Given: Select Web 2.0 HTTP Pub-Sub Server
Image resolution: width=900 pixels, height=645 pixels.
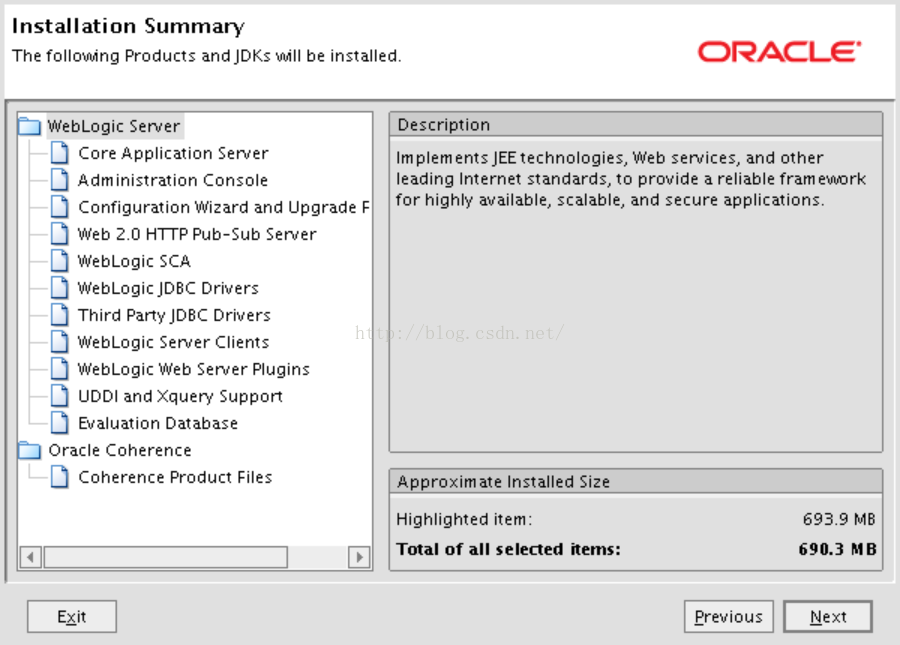Looking at the screenshot, I should tap(197, 234).
